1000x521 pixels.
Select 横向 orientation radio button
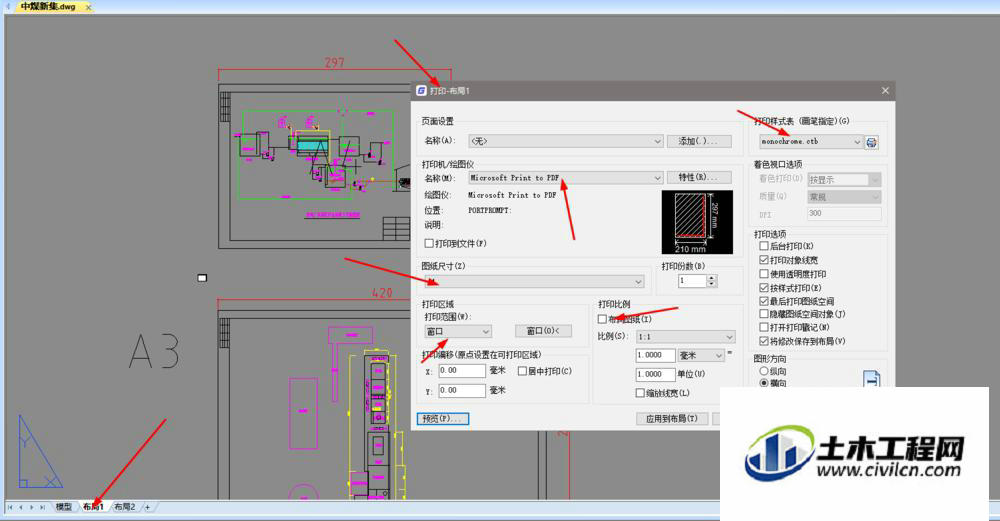[x=763, y=383]
